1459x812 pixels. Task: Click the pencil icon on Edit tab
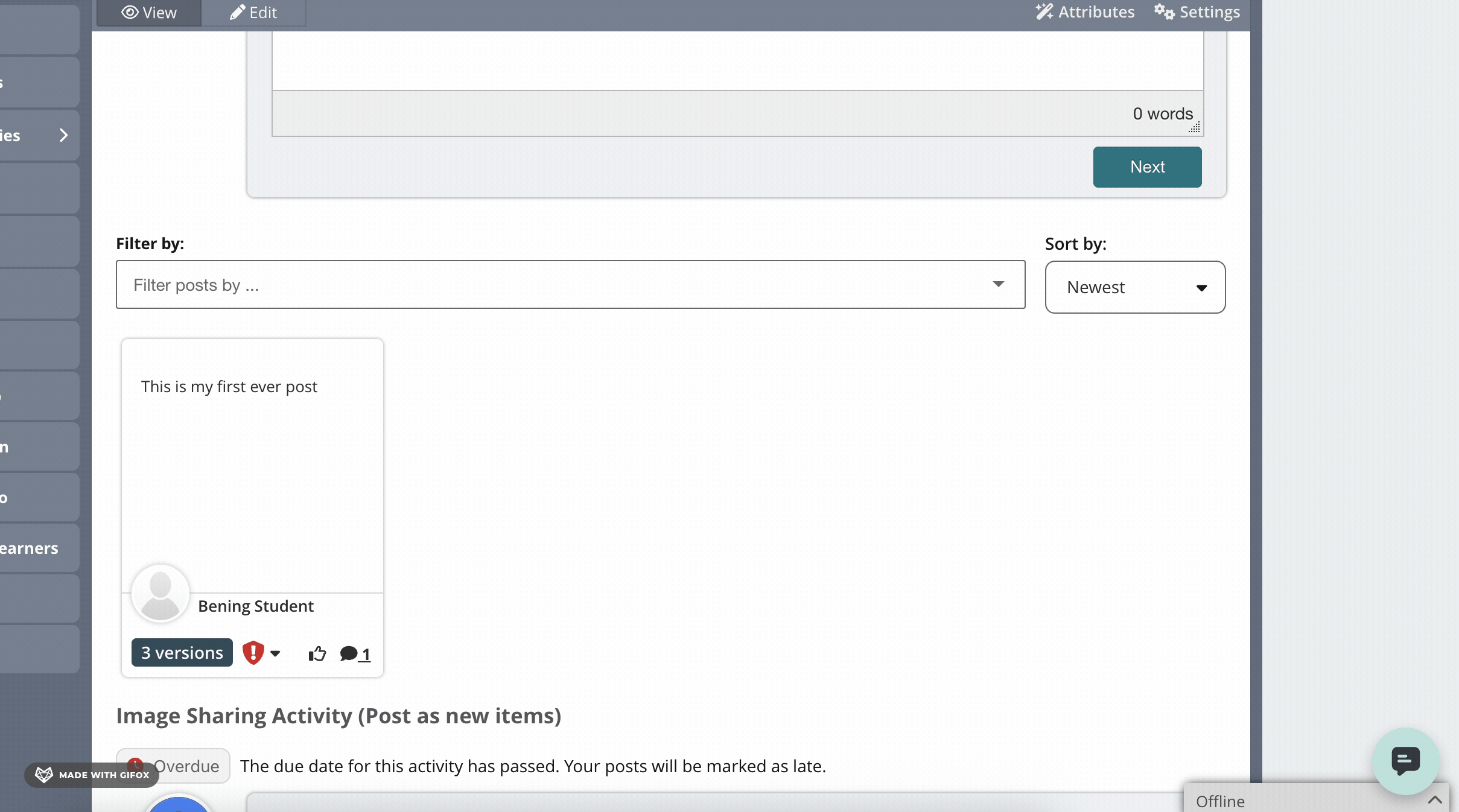pyautogui.click(x=237, y=13)
